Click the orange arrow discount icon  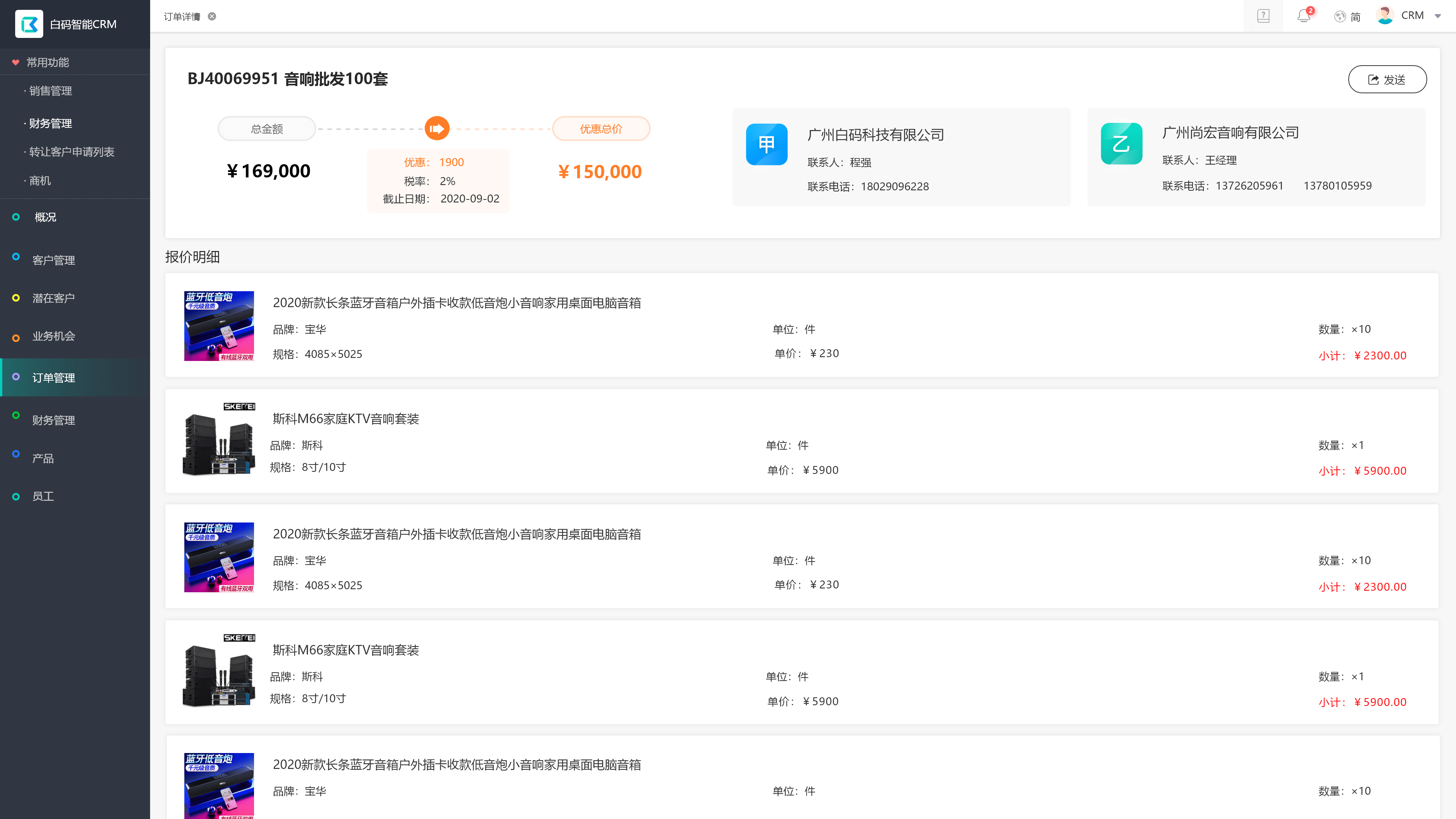(437, 129)
